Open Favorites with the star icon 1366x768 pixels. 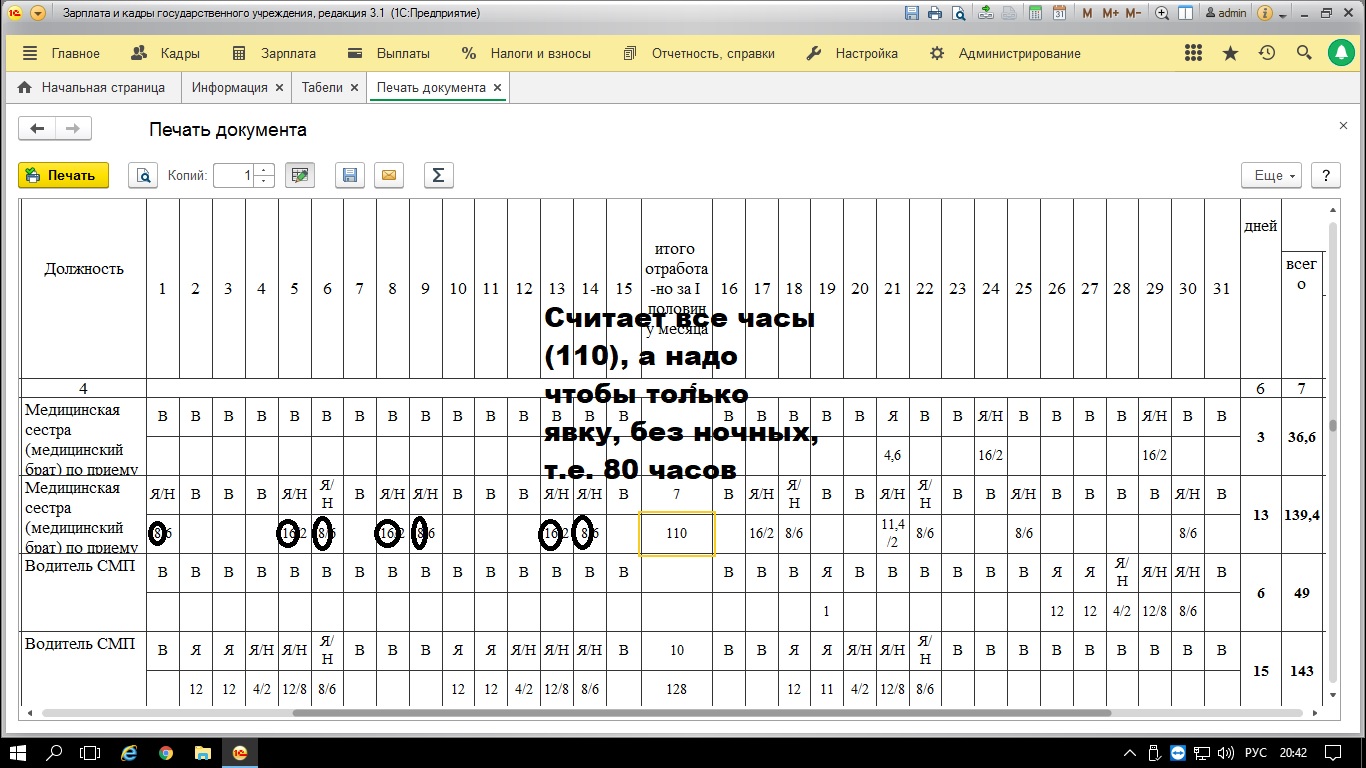pyautogui.click(x=1230, y=53)
